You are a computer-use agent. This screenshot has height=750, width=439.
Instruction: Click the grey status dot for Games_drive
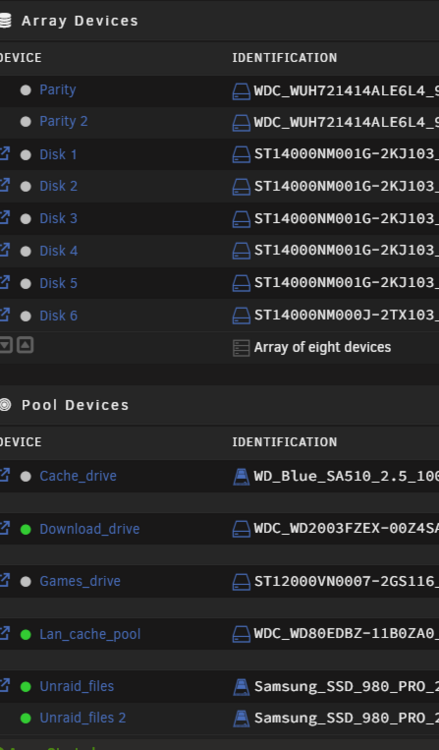click(x=26, y=582)
